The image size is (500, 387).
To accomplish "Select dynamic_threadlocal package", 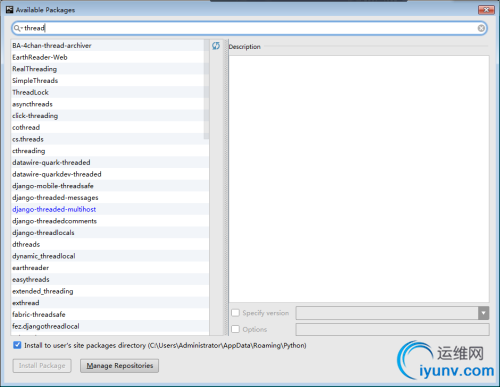I will click(x=110, y=256).
